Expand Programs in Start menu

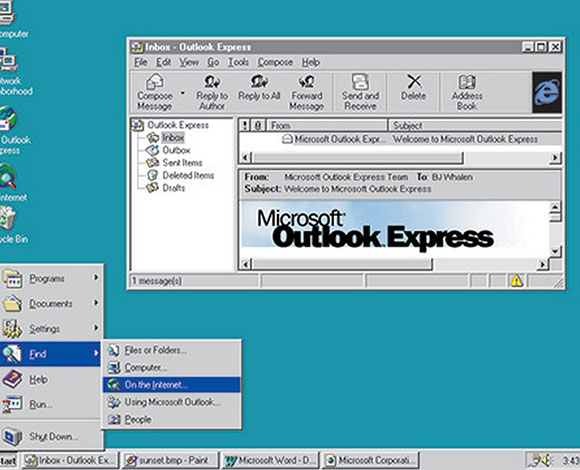coord(51,278)
